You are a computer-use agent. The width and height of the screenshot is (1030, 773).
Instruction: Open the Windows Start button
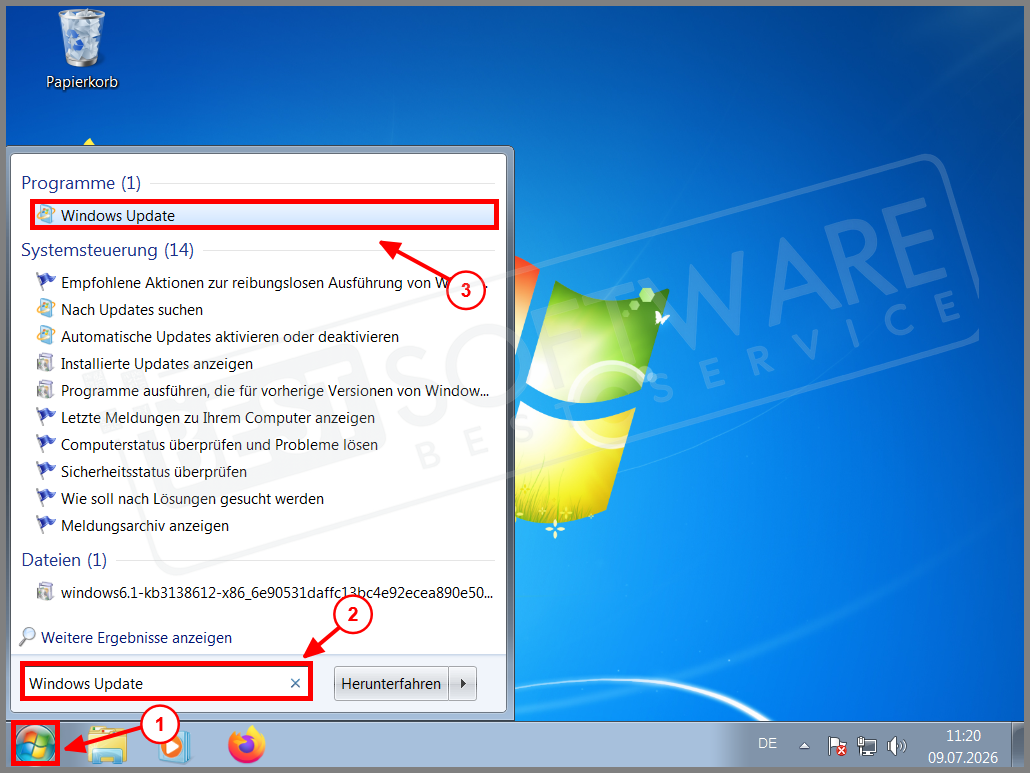point(35,745)
